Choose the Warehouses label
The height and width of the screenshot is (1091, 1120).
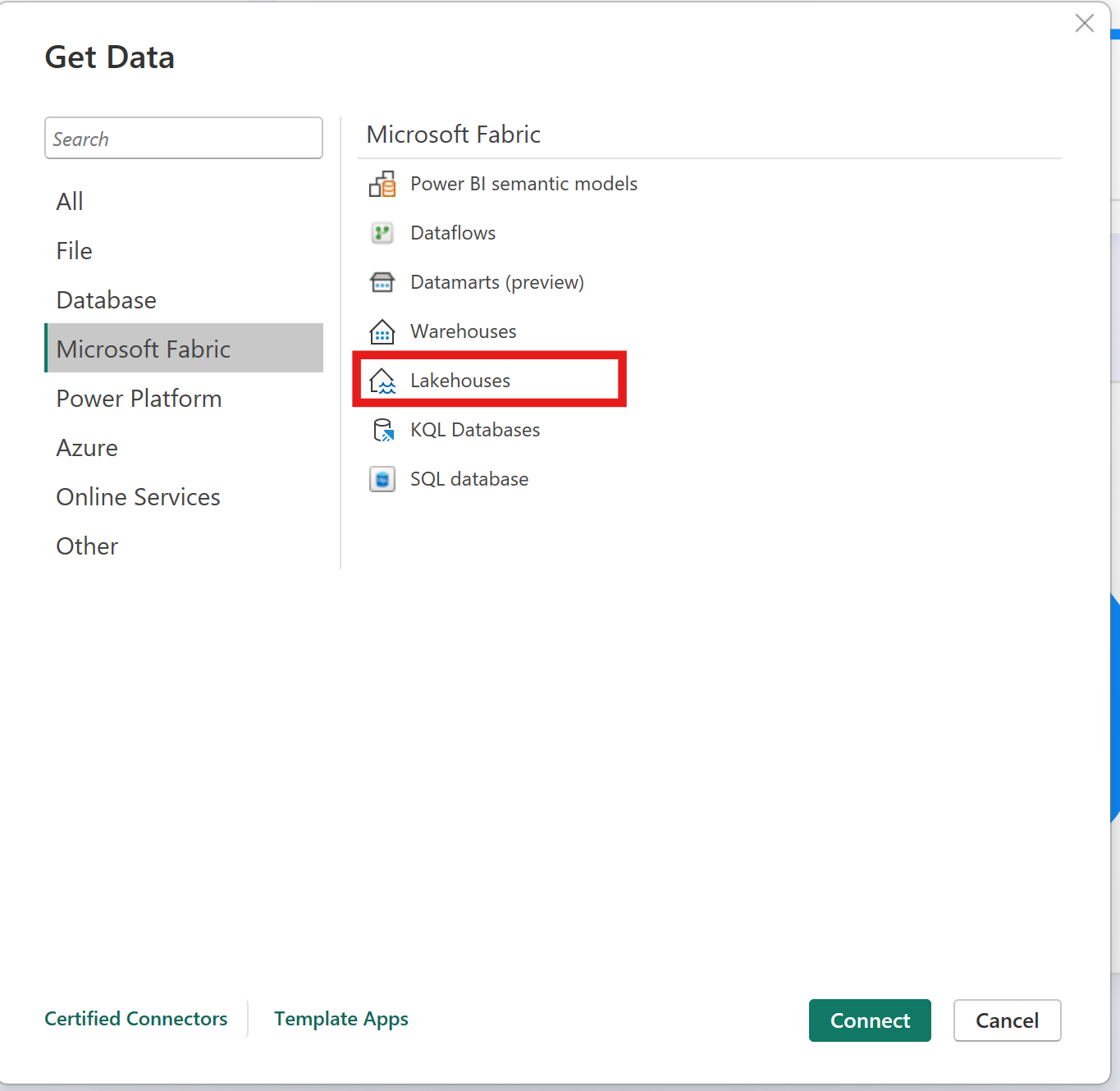point(464,331)
